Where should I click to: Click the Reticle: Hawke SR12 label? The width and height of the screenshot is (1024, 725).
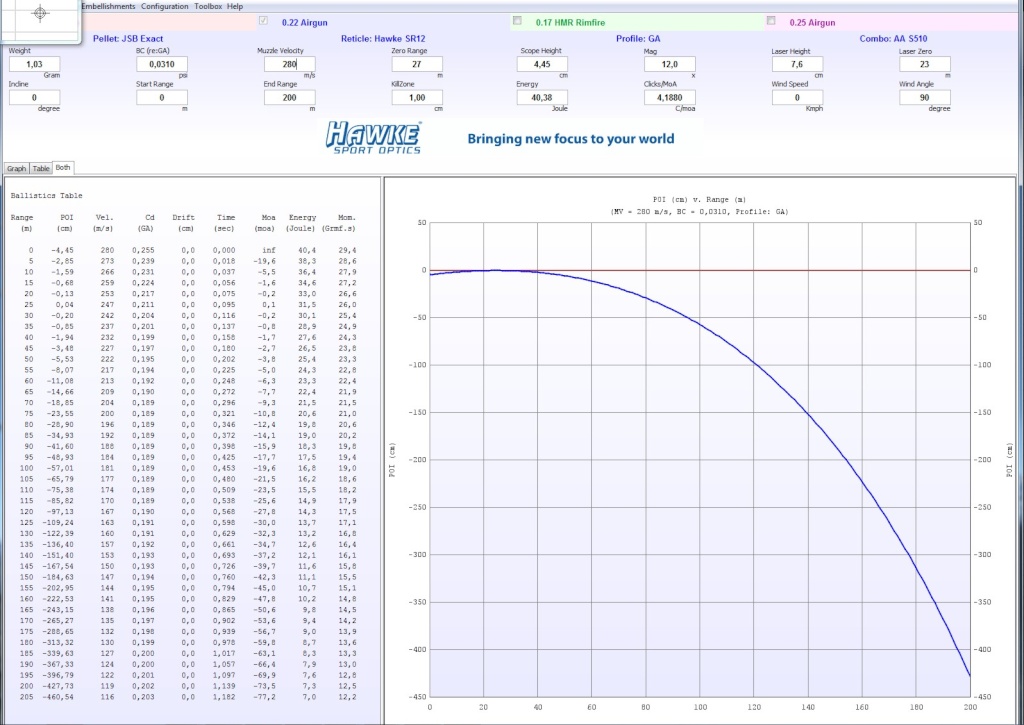pyautogui.click(x=383, y=39)
